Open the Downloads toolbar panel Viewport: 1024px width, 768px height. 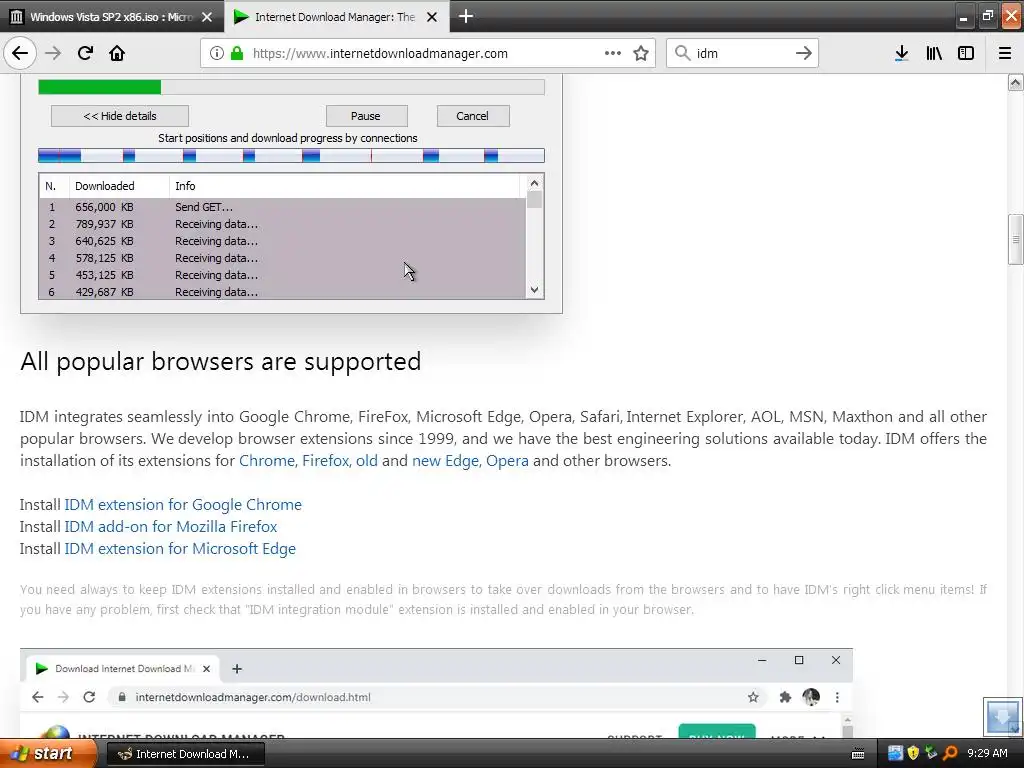[x=901, y=53]
